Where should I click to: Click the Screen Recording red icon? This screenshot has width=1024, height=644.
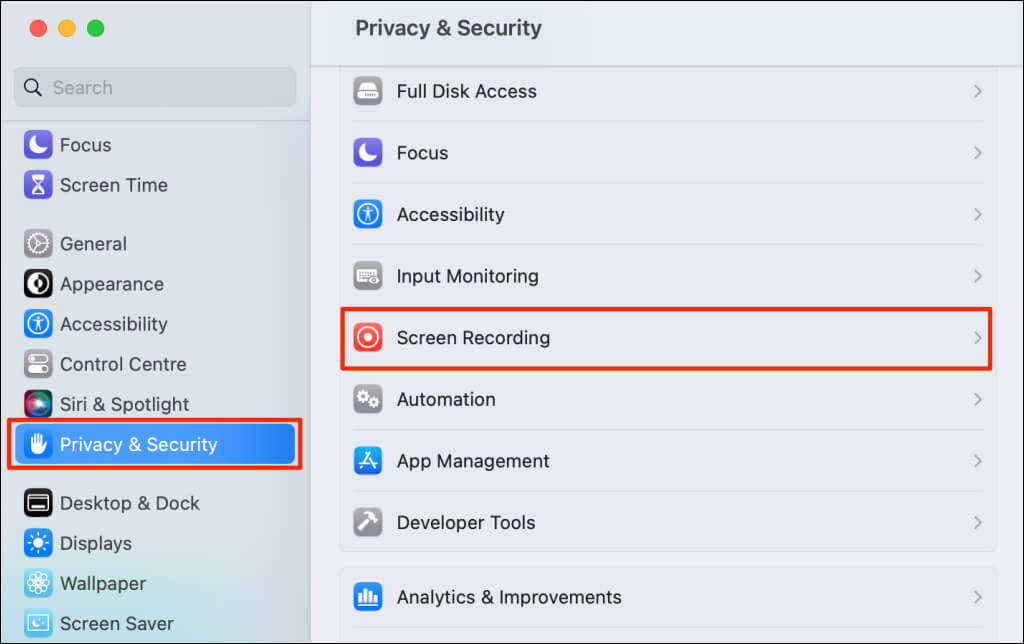[368, 338]
